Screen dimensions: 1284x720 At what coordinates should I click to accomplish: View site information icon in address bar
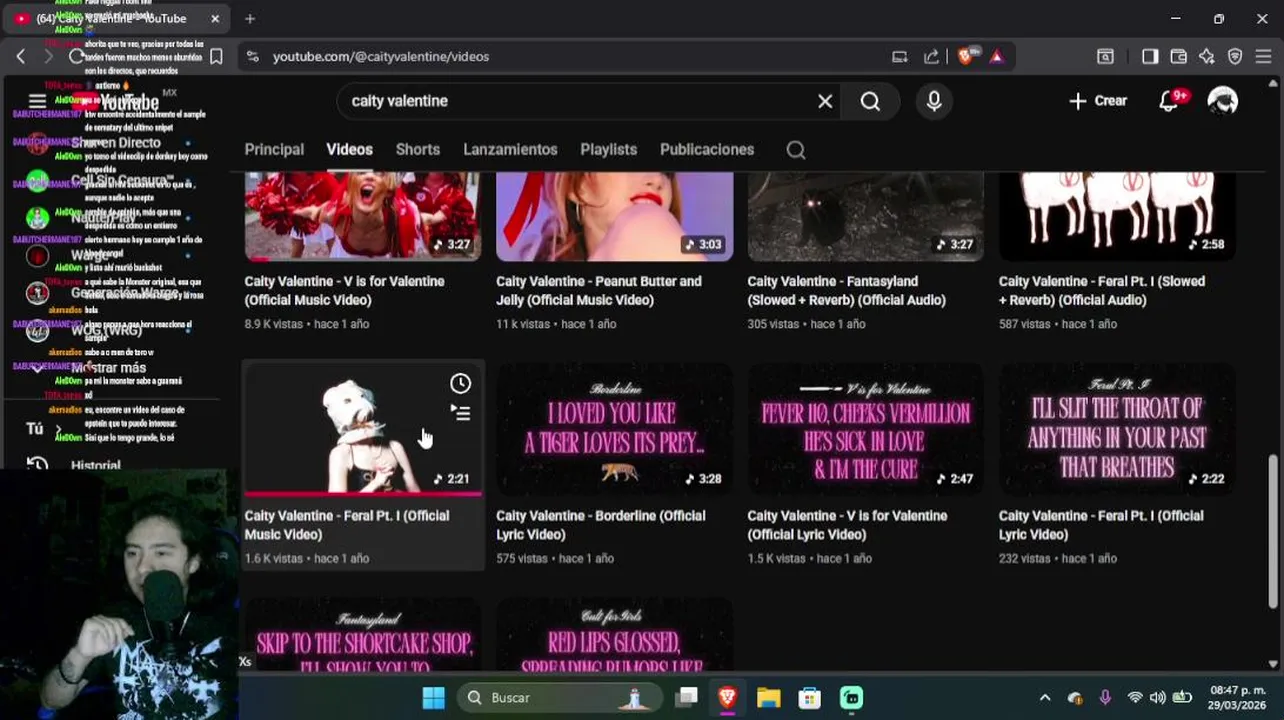tap(253, 57)
